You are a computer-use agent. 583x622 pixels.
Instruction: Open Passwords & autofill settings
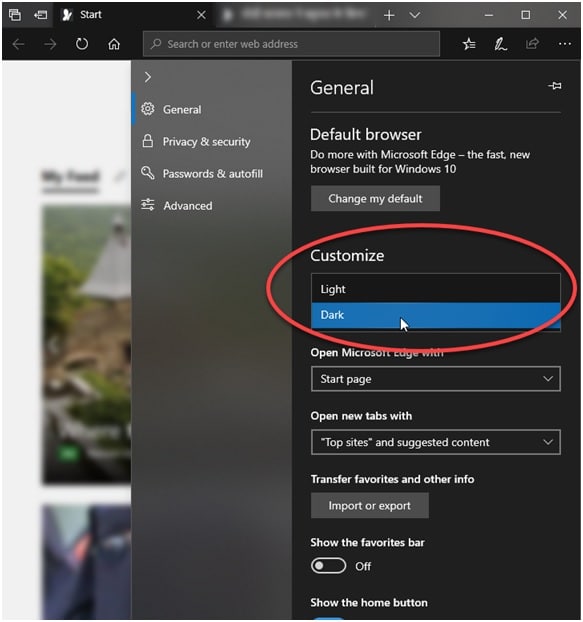[212, 174]
